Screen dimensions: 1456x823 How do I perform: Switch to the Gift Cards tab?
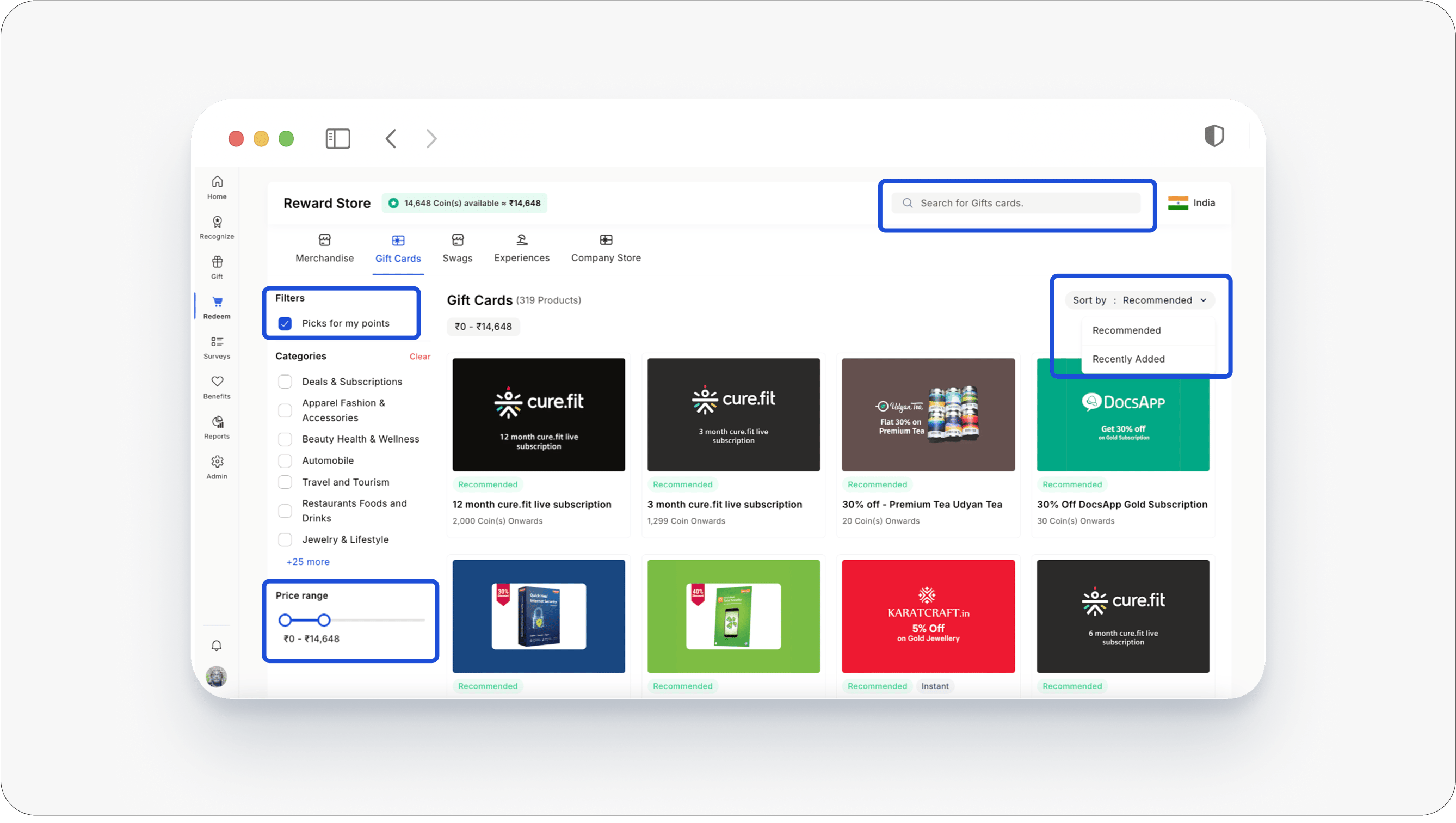click(398, 249)
